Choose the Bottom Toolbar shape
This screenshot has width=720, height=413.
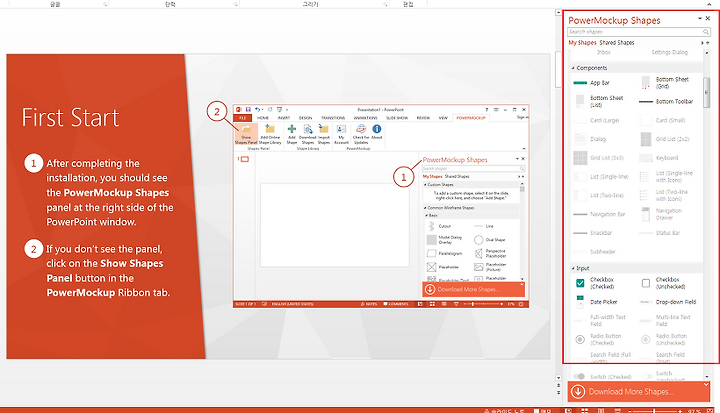[x=666, y=102]
